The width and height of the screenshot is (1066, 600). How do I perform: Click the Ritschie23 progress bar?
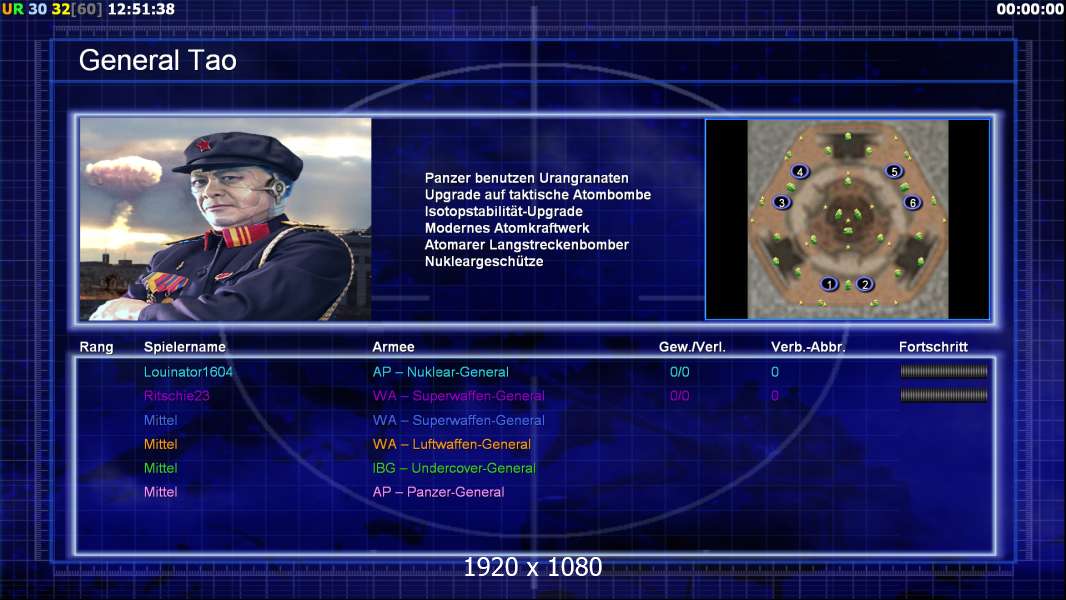[x=944, y=395]
